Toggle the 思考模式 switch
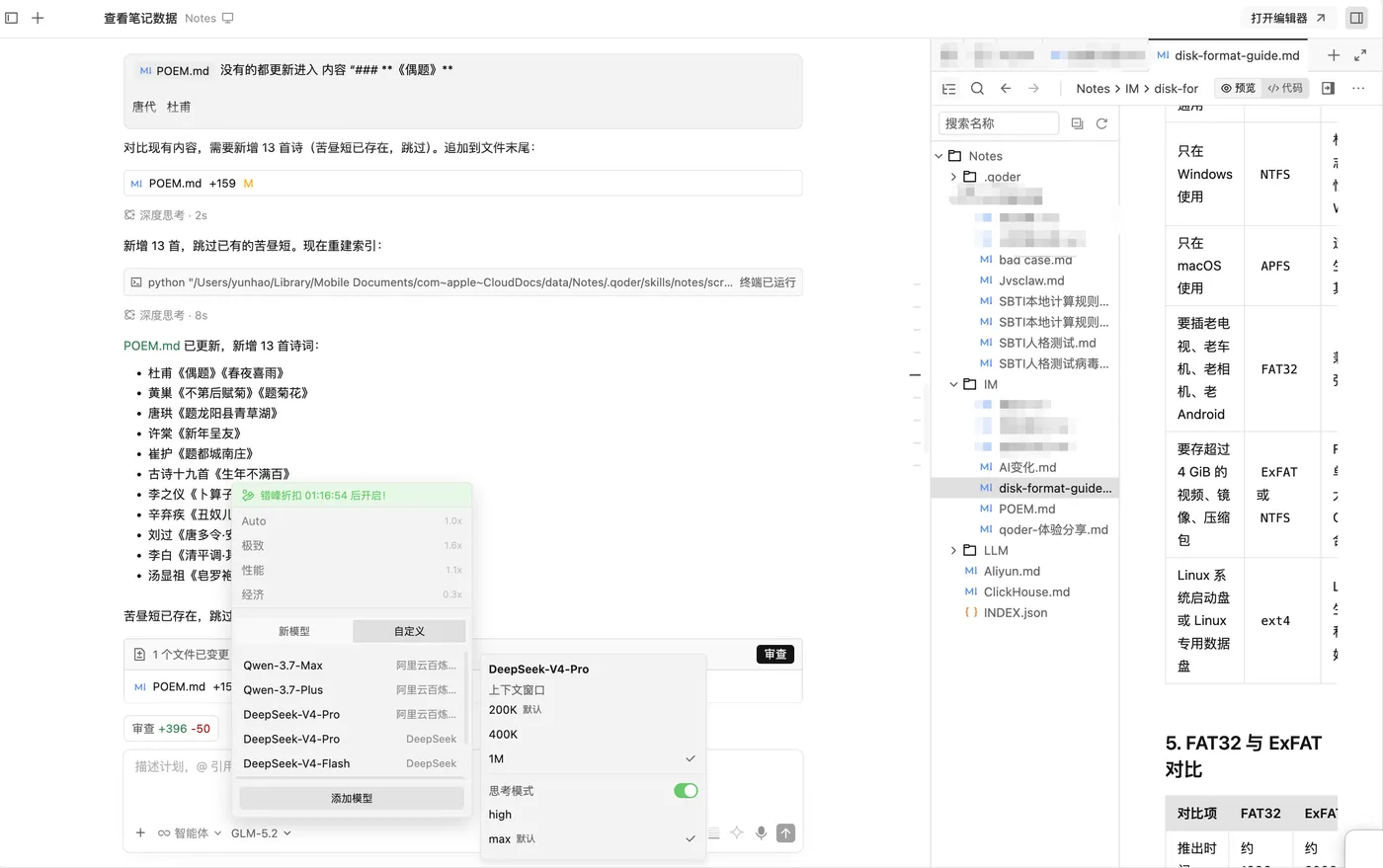This screenshot has width=1383, height=868. [686, 790]
